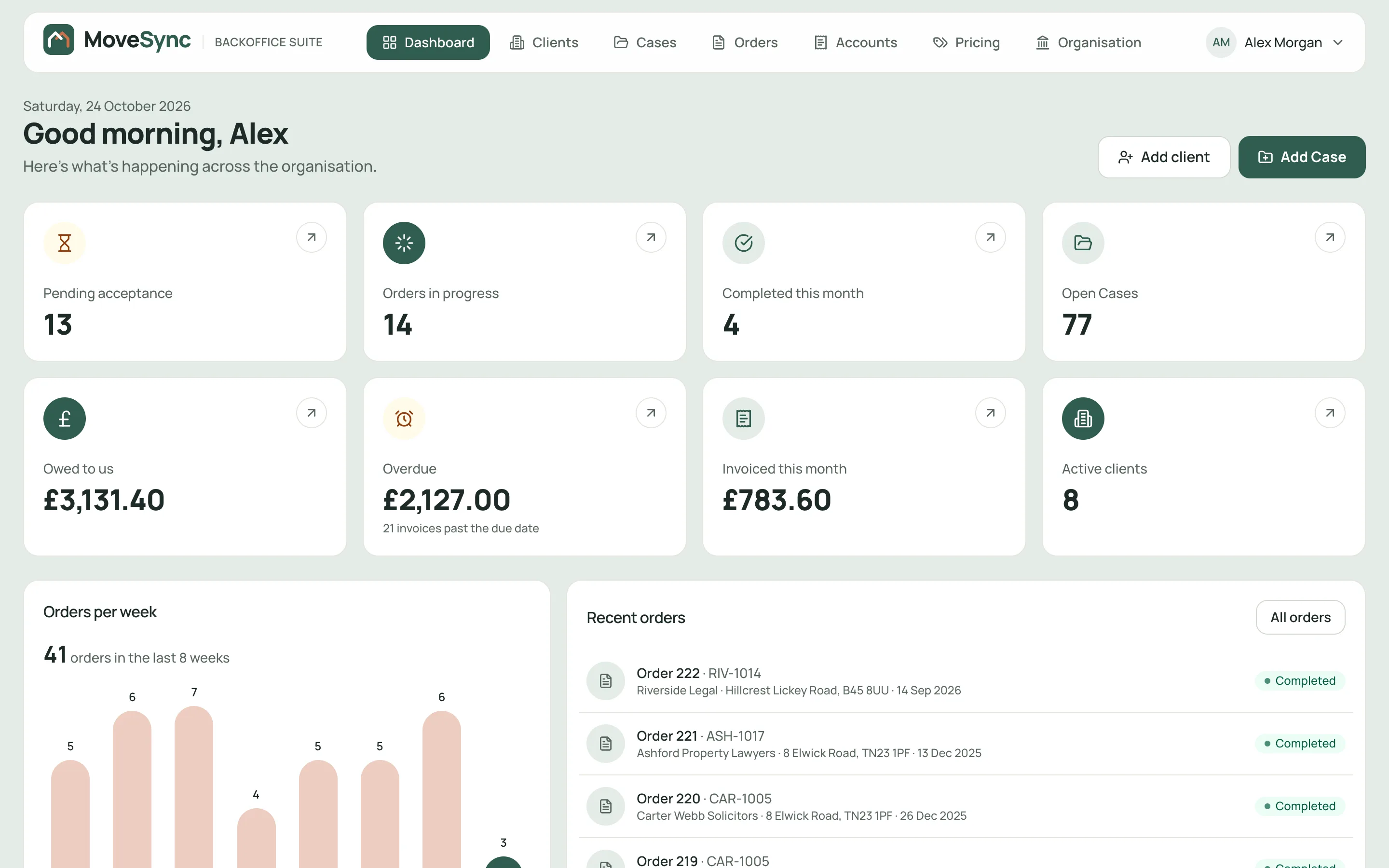
Task: Click the Orders in progress value 14
Action: click(397, 325)
